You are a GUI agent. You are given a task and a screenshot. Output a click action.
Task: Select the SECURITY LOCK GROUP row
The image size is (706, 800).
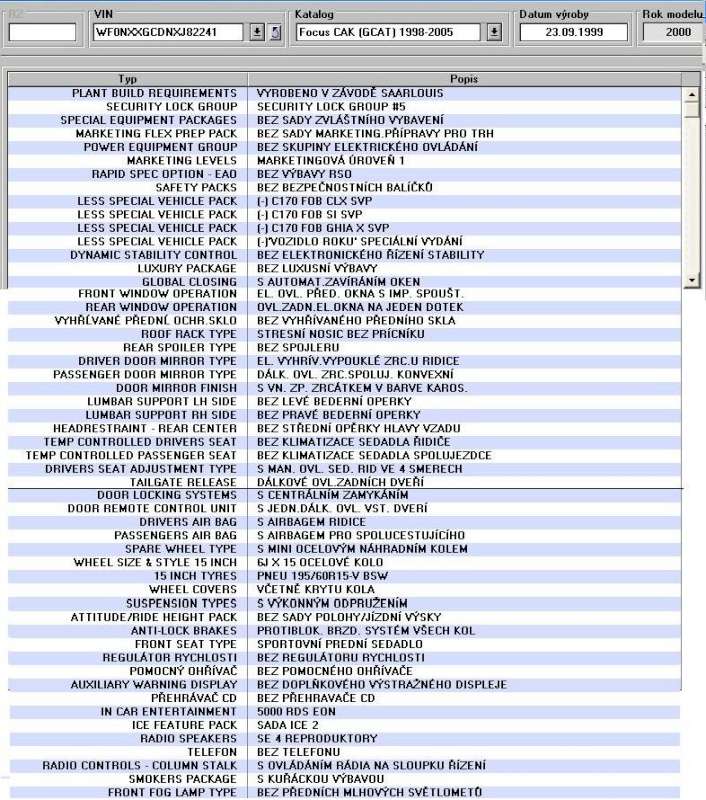128,107
